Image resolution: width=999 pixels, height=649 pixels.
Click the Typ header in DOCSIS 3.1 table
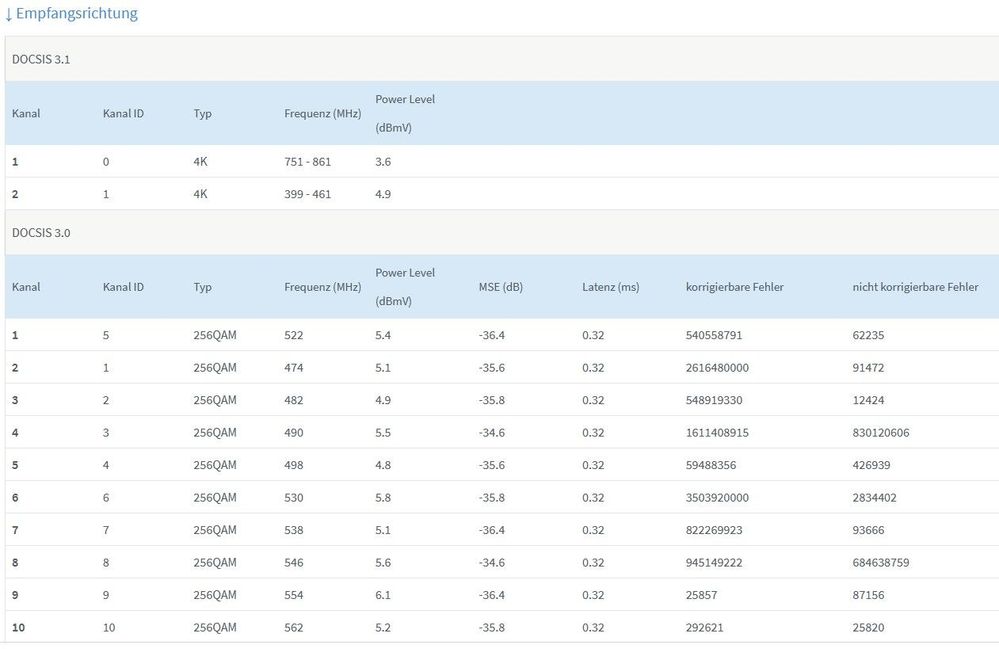pos(202,113)
